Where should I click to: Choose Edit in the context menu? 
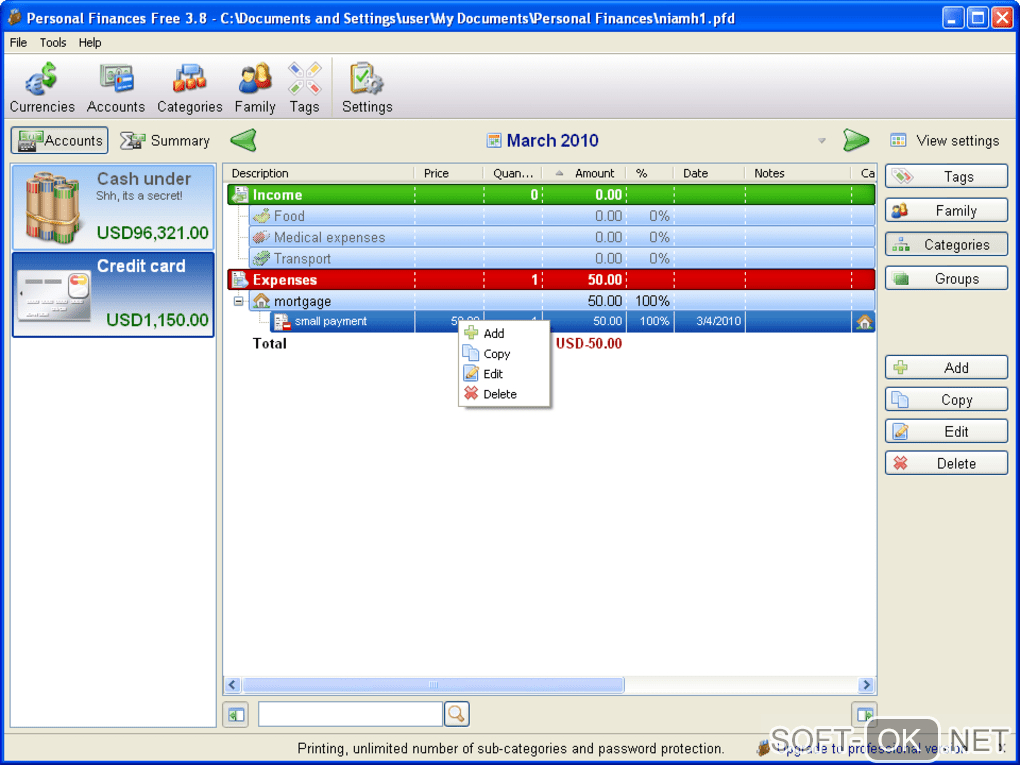[504, 374]
